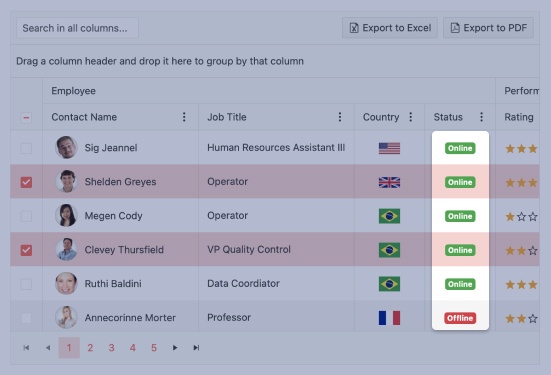Toggle the select-all header checkbox
551x375 pixels.
click(x=26, y=117)
